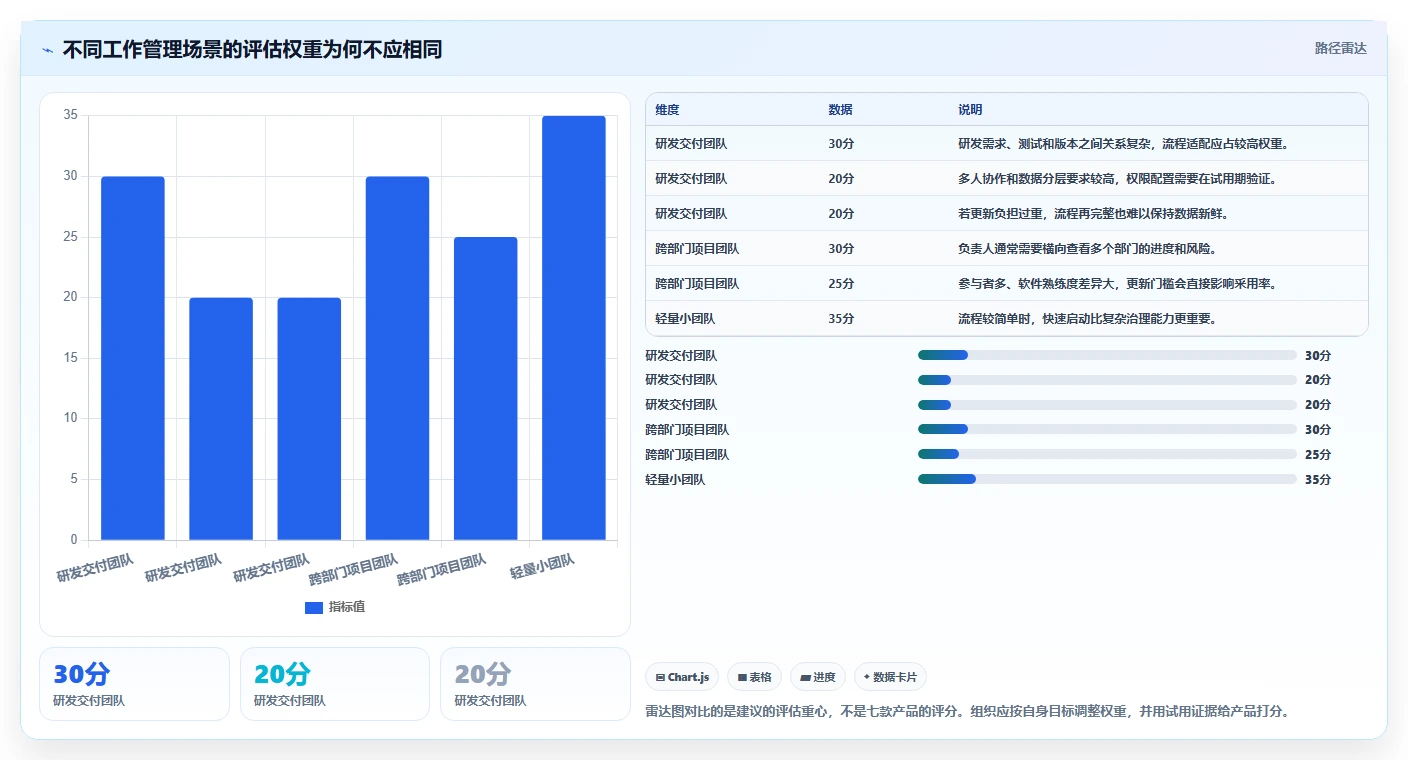Open the grey 20分 研发交付团队 data card
The image size is (1408, 760).
535,684
